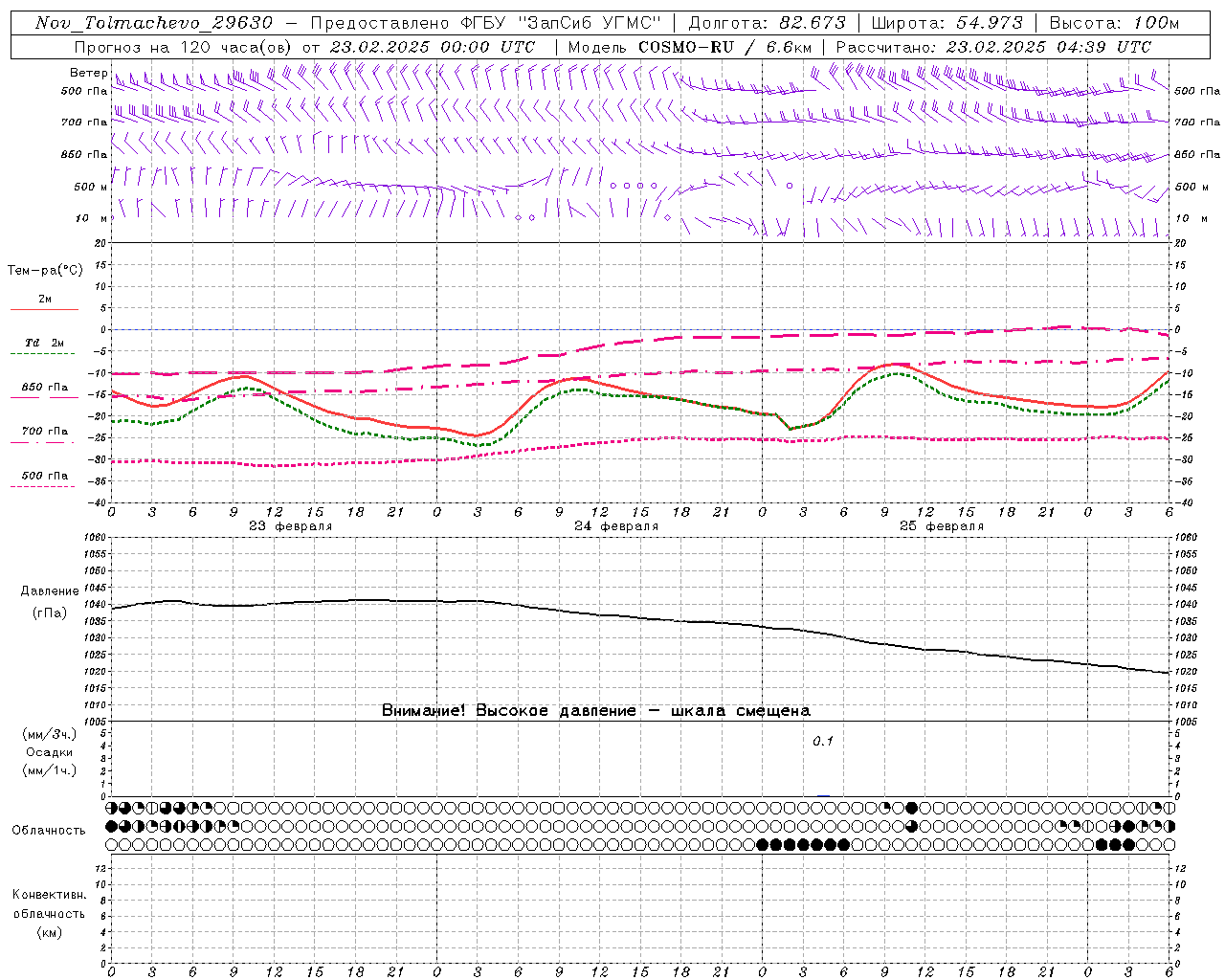1225x980 pixels.
Task: Click the line sample beneath the 2м legend
Action: click(44, 310)
